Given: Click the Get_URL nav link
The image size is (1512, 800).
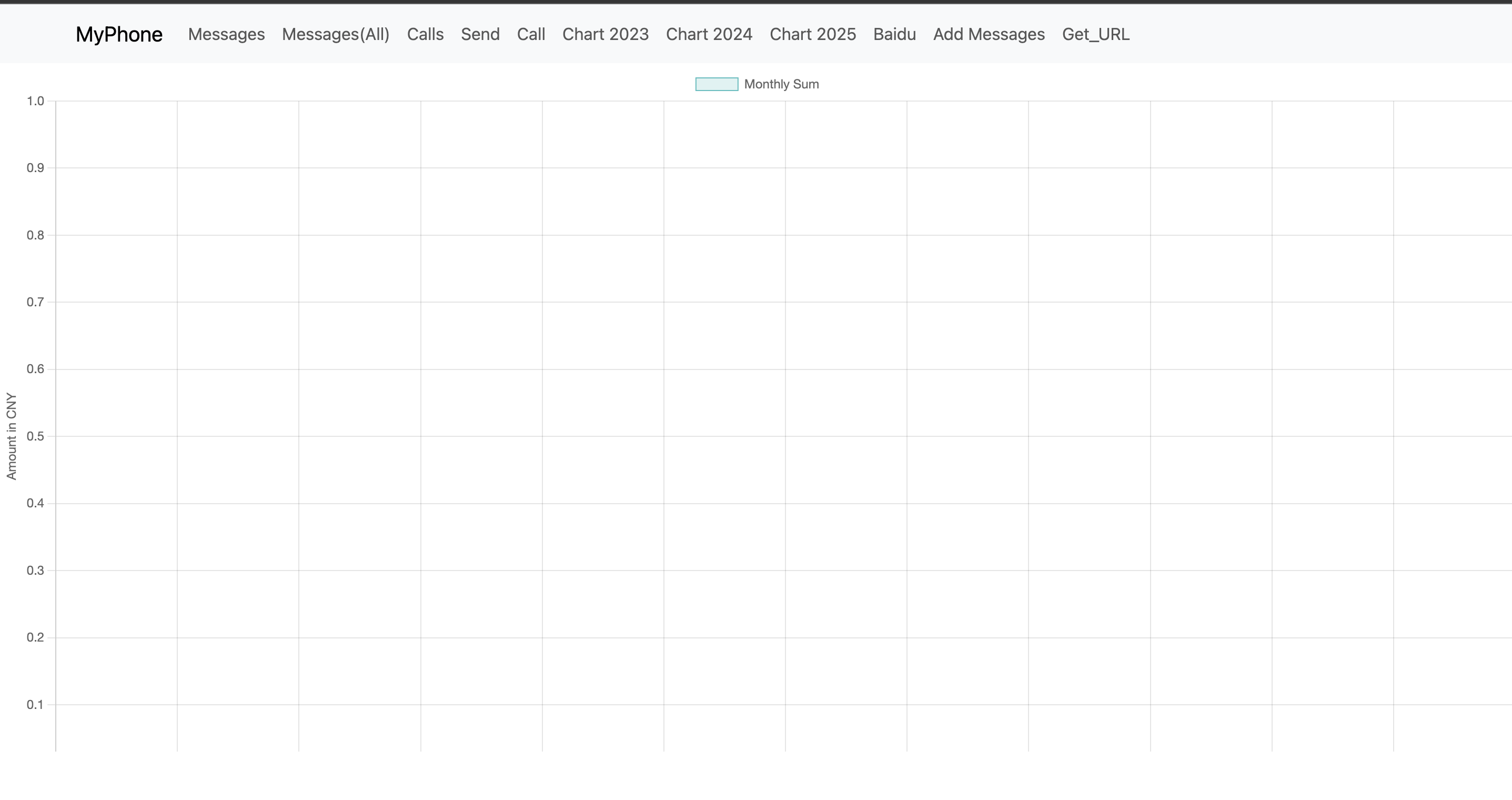Looking at the screenshot, I should click(x=1095, y=34).
